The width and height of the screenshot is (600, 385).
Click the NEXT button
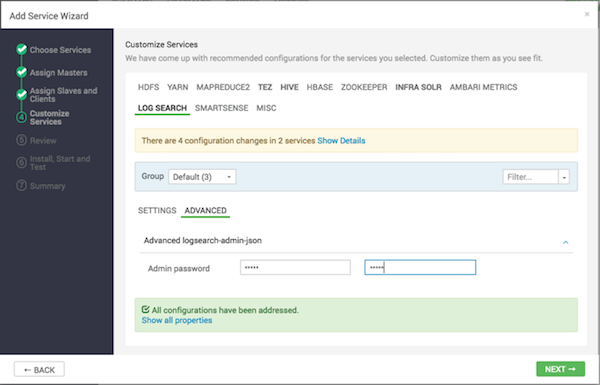[560, 369]
